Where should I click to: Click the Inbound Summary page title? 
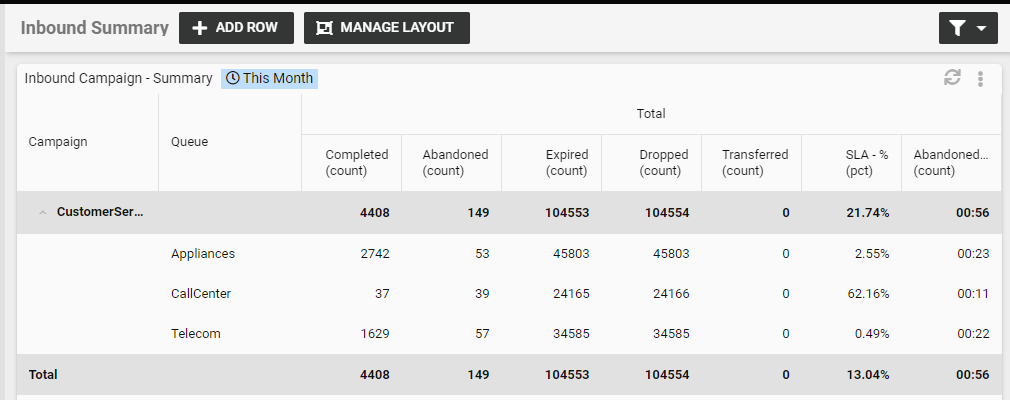click(x=95, y=28)
